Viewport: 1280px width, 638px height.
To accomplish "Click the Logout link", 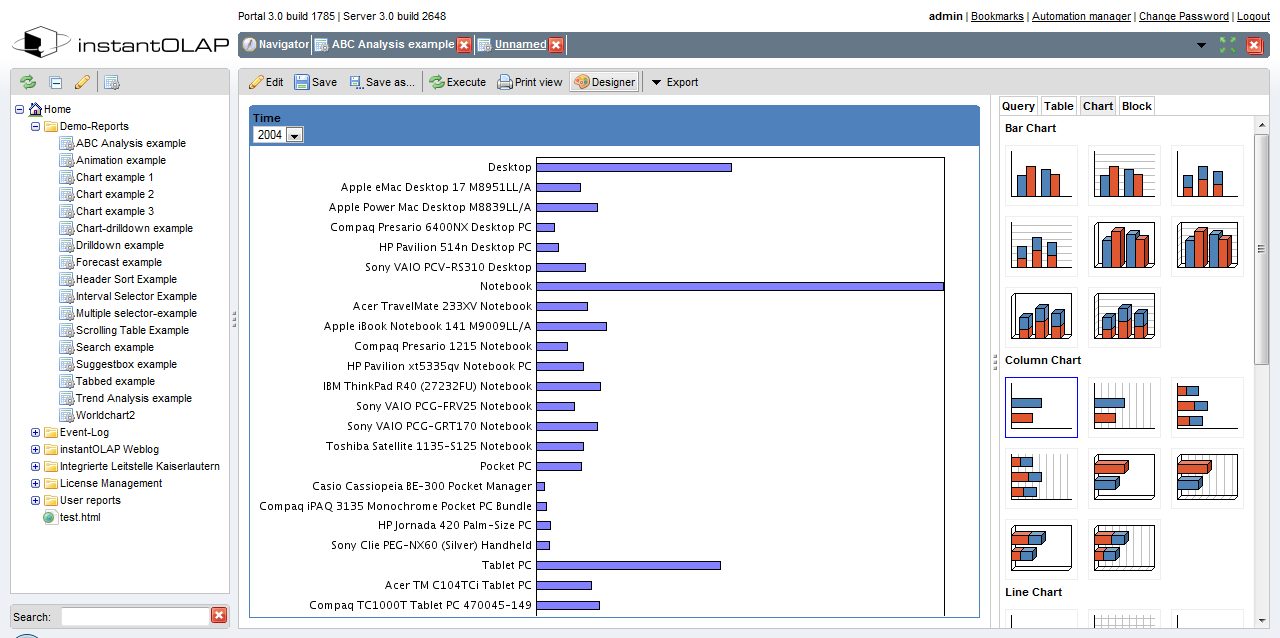I will [1253, 16].
